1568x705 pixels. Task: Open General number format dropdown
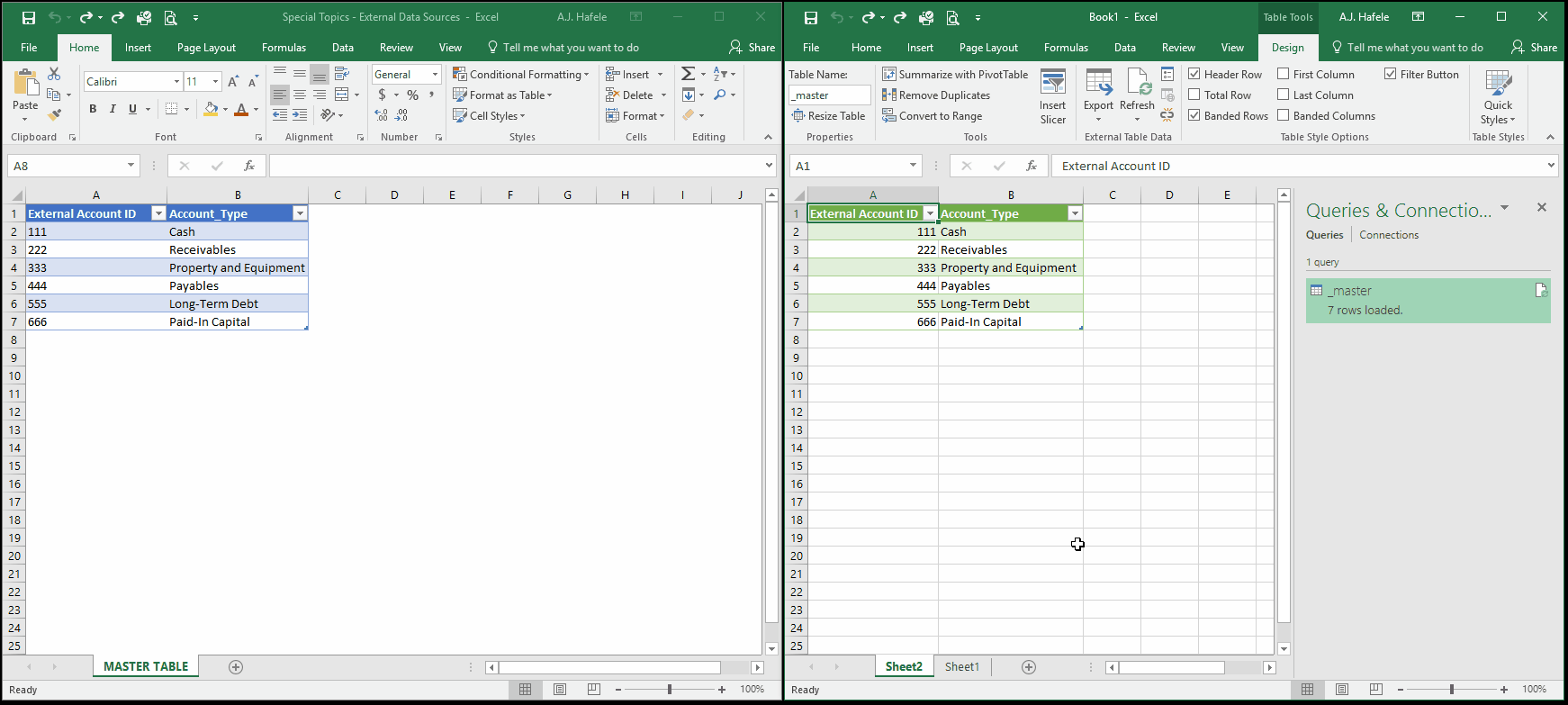tap(435, 74)
